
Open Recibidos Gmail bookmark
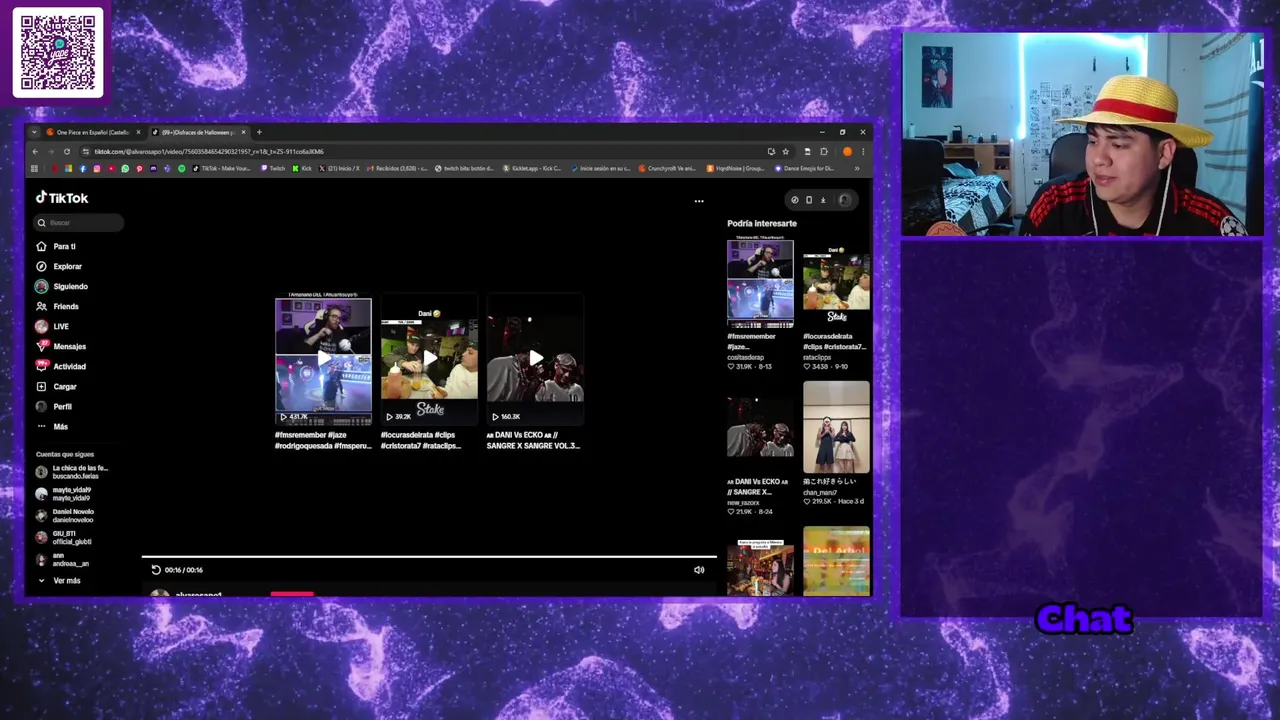[x=399, y=169]
